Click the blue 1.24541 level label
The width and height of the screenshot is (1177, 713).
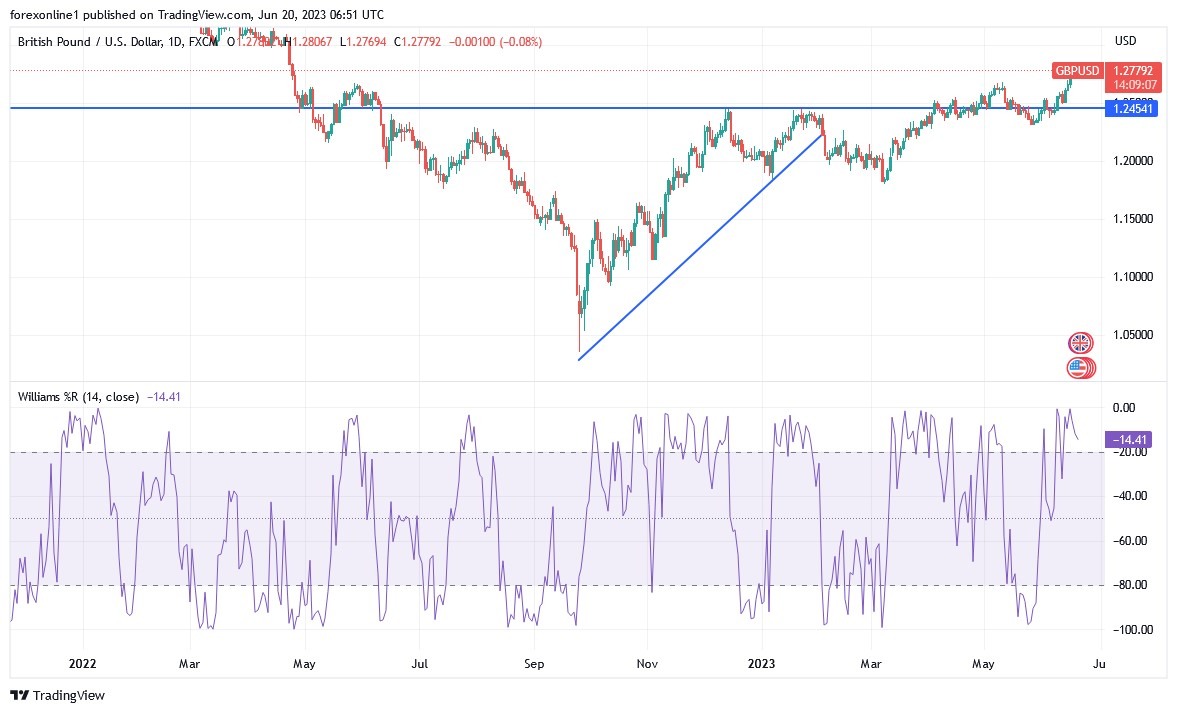[x=1132, y=109]
